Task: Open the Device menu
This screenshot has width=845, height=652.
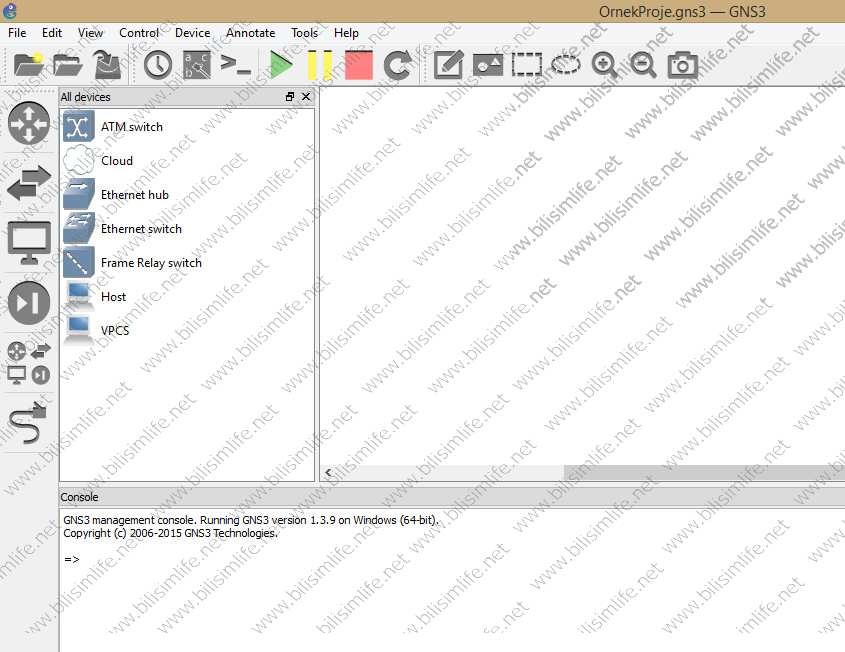Action: click(192, 33)
